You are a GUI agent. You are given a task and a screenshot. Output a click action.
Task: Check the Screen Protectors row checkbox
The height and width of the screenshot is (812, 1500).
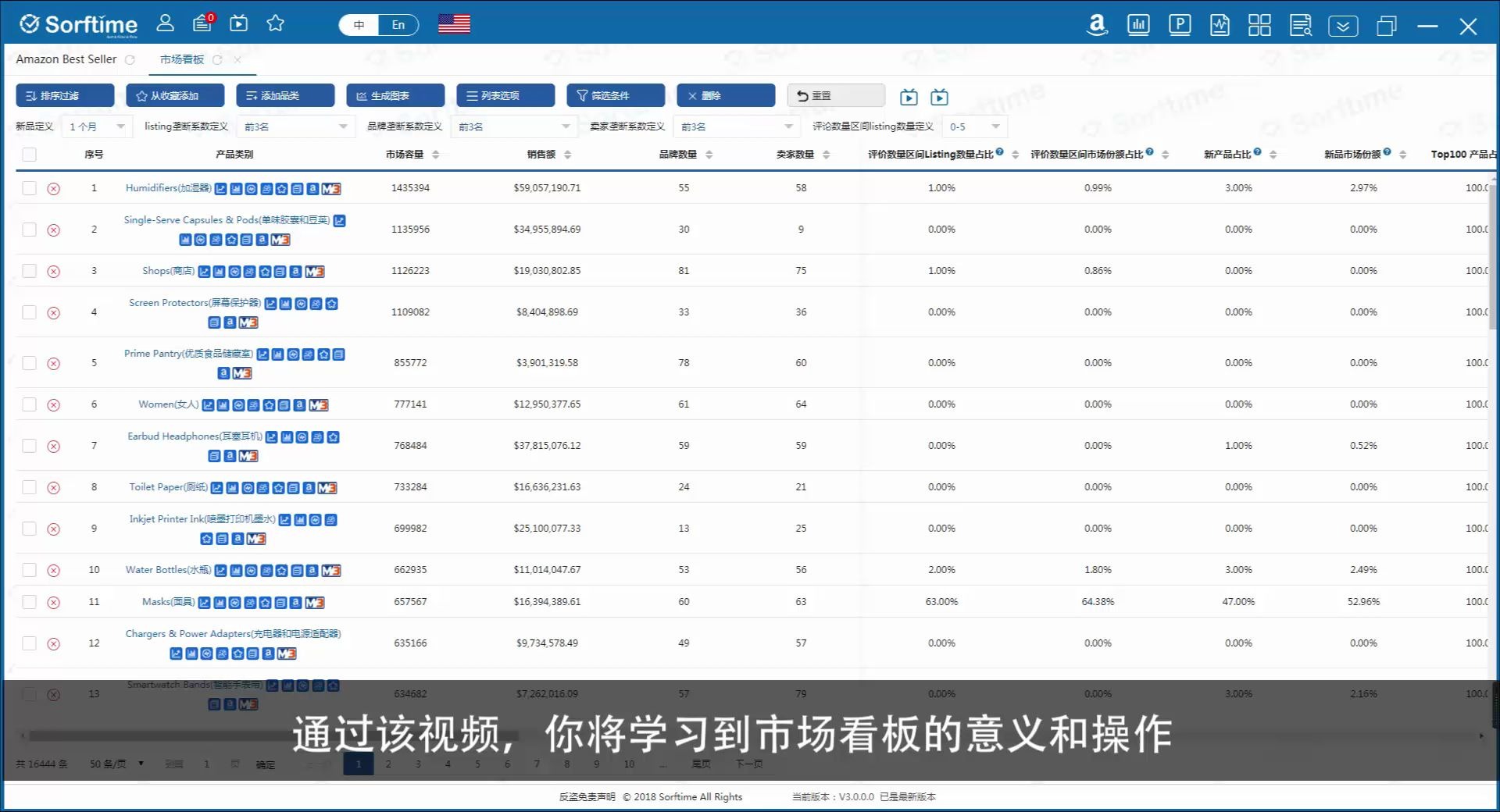tap(30, 312)
